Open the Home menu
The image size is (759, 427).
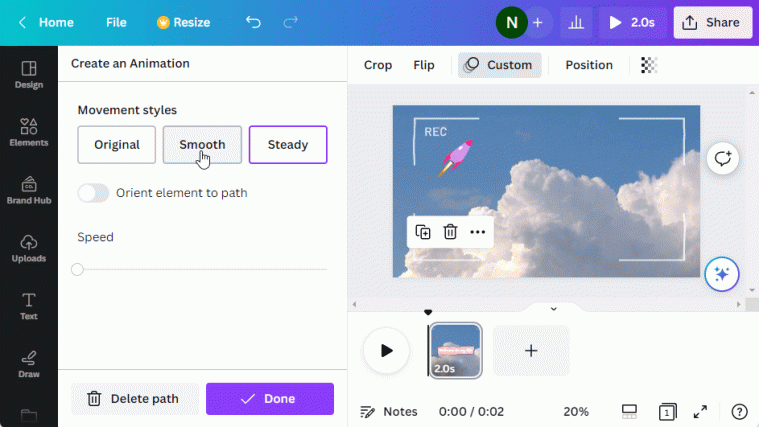click(56, 22)
